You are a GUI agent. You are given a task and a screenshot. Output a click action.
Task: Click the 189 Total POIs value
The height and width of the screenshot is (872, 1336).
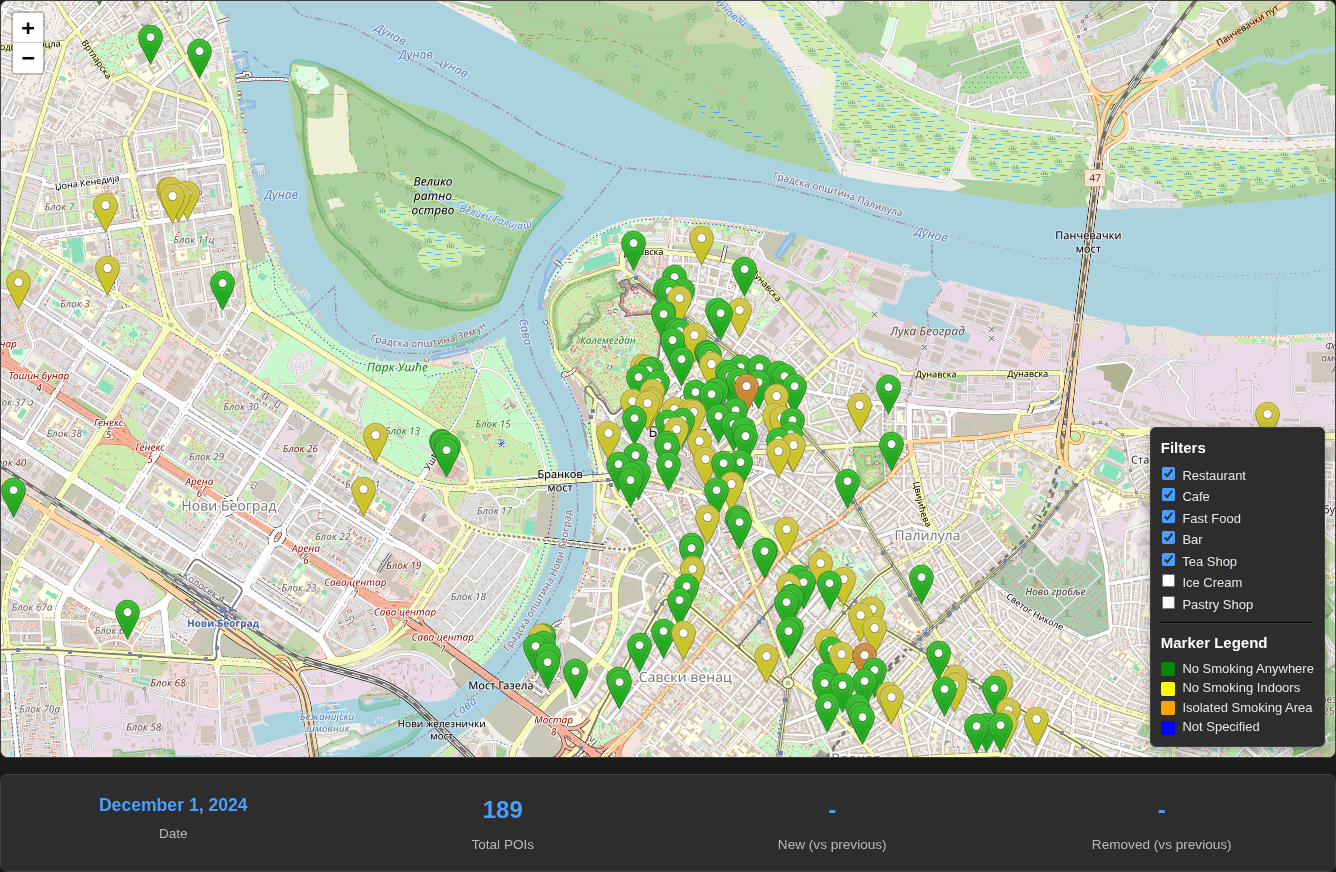coord(502,810)
